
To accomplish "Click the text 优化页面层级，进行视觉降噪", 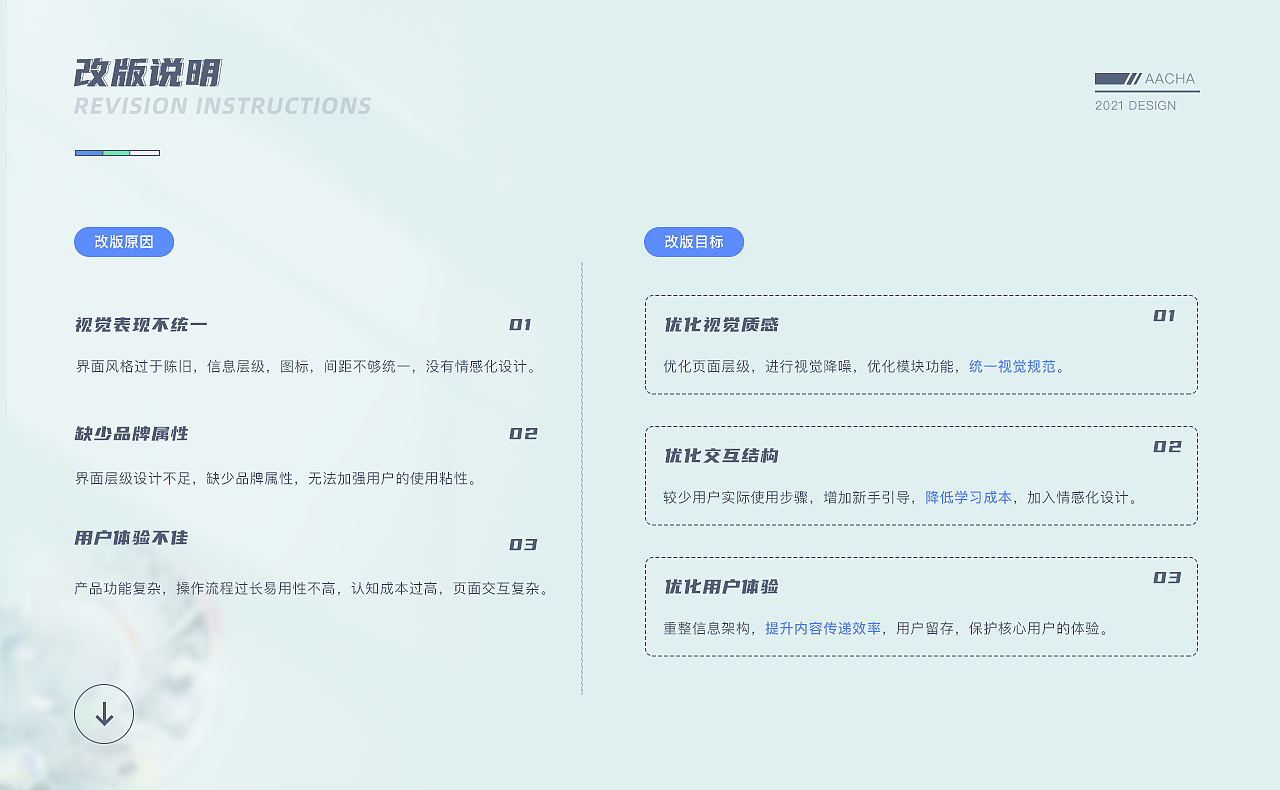I will click(758, 366).
